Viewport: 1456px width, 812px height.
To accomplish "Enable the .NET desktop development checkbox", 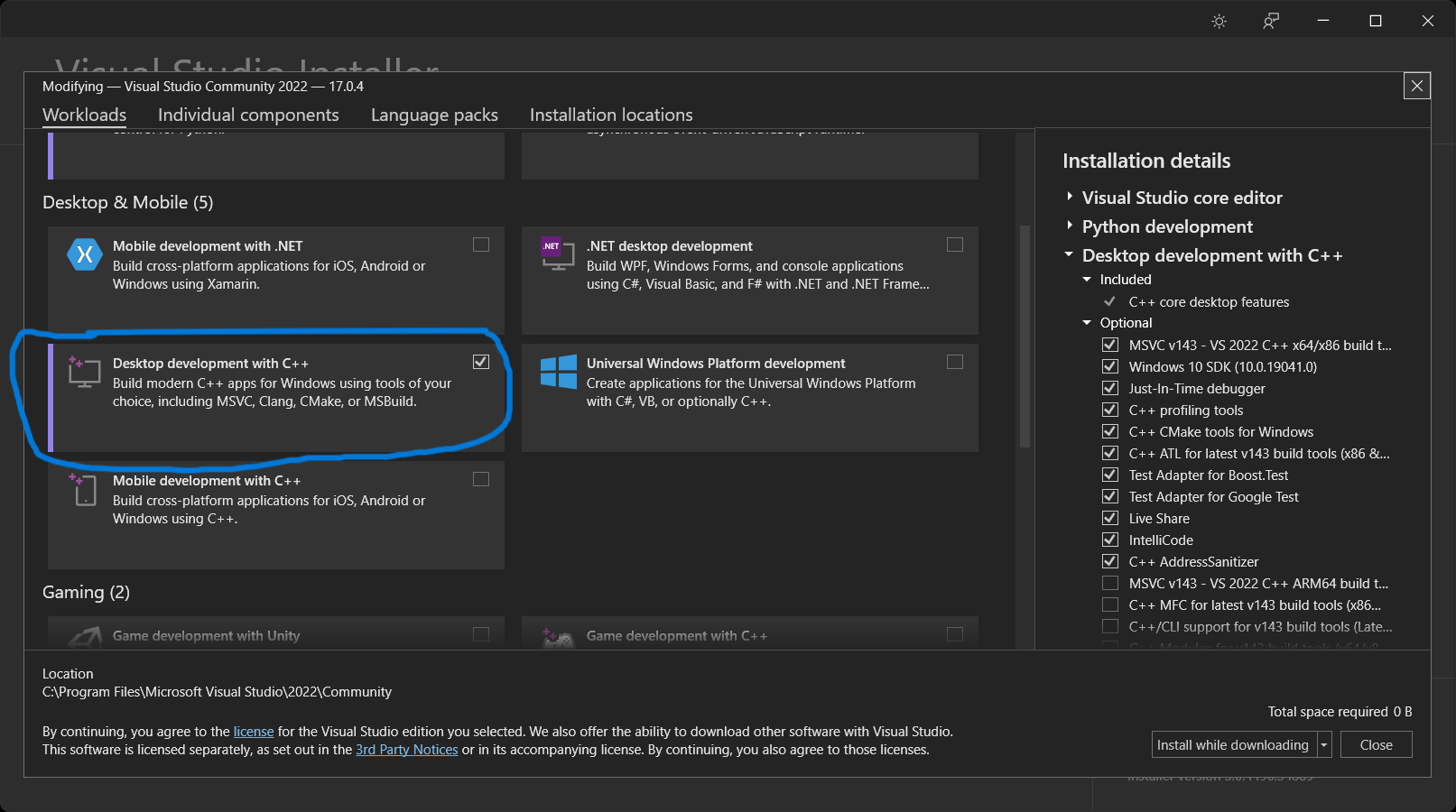I will point(955,245).
